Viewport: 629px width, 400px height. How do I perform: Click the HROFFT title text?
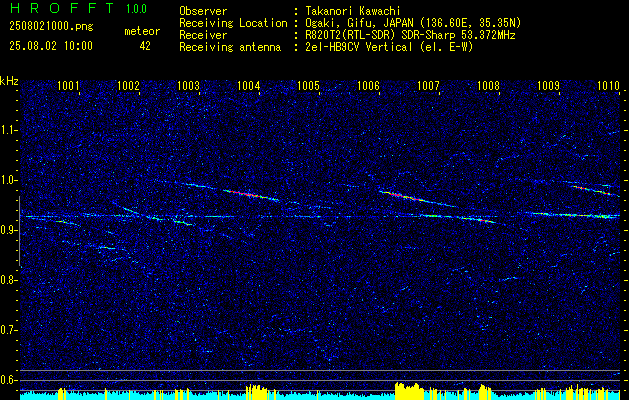point(62,8)
